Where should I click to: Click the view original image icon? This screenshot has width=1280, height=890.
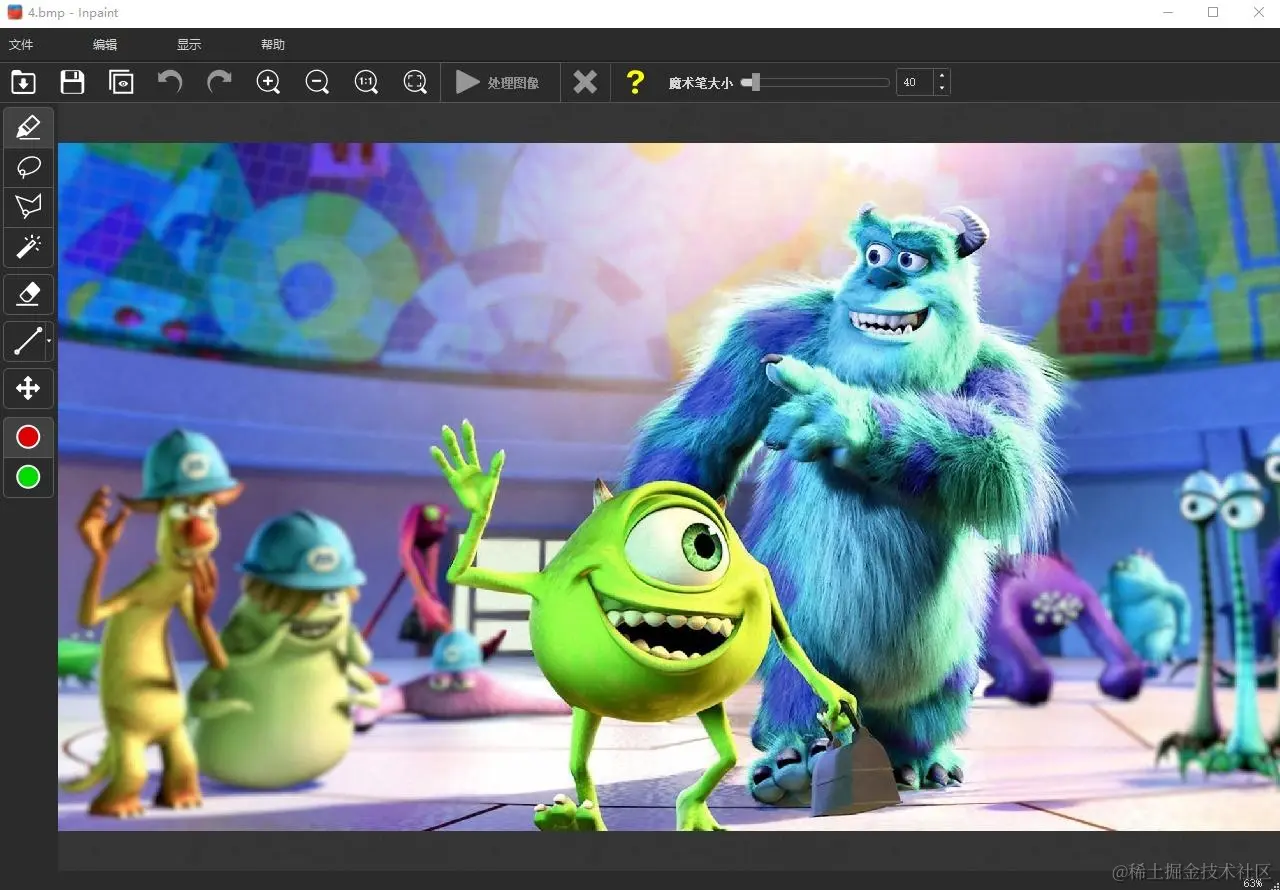coord(121,82)
